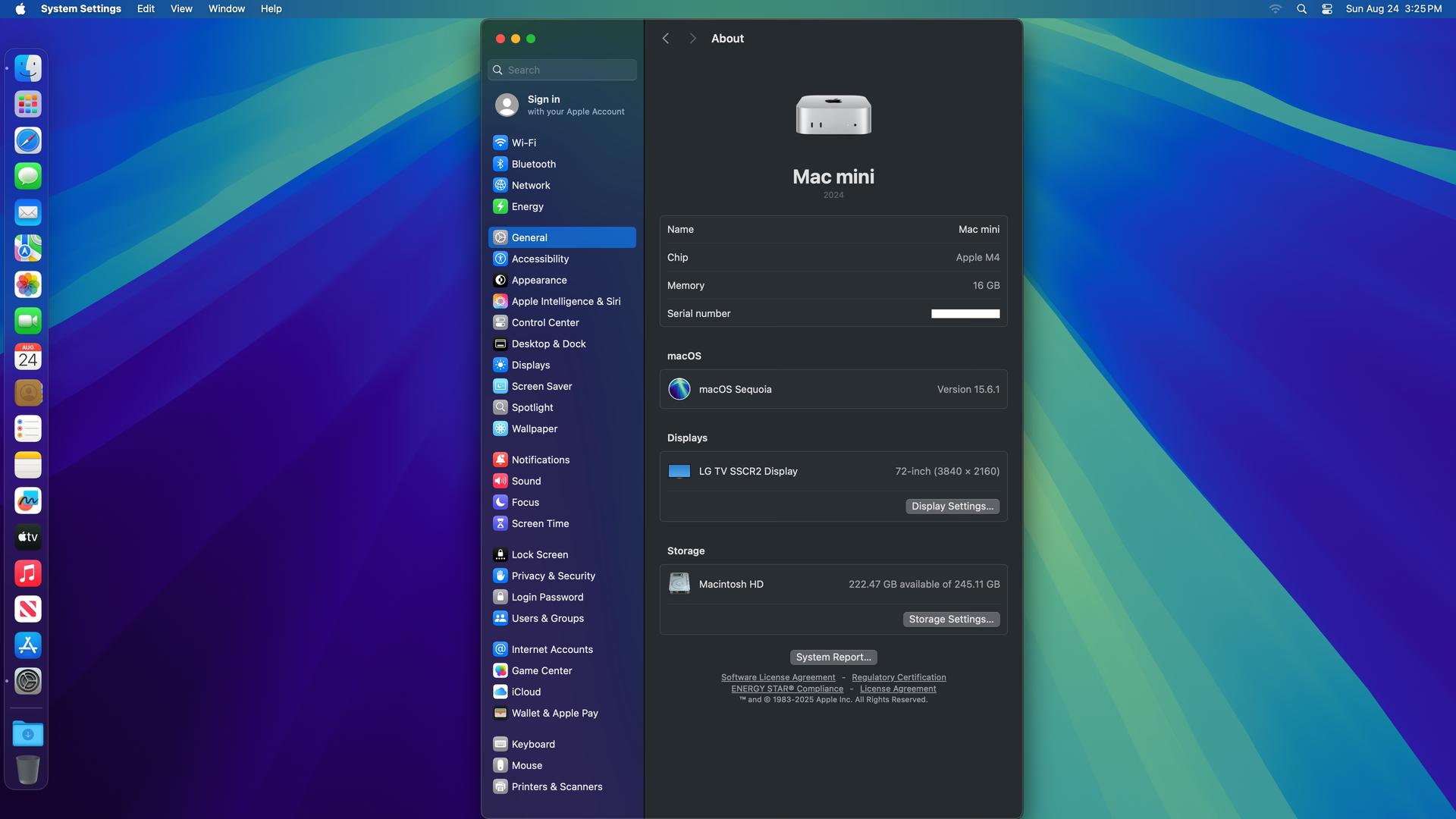This screenshot has width=1456, height=819.
Task: Open Control Center from menu bar
Action: (1326, 9)
